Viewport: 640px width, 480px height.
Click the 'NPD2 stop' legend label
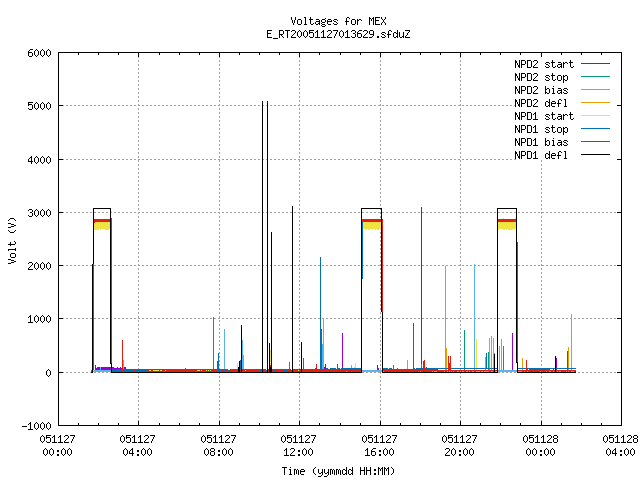point(541,77)
